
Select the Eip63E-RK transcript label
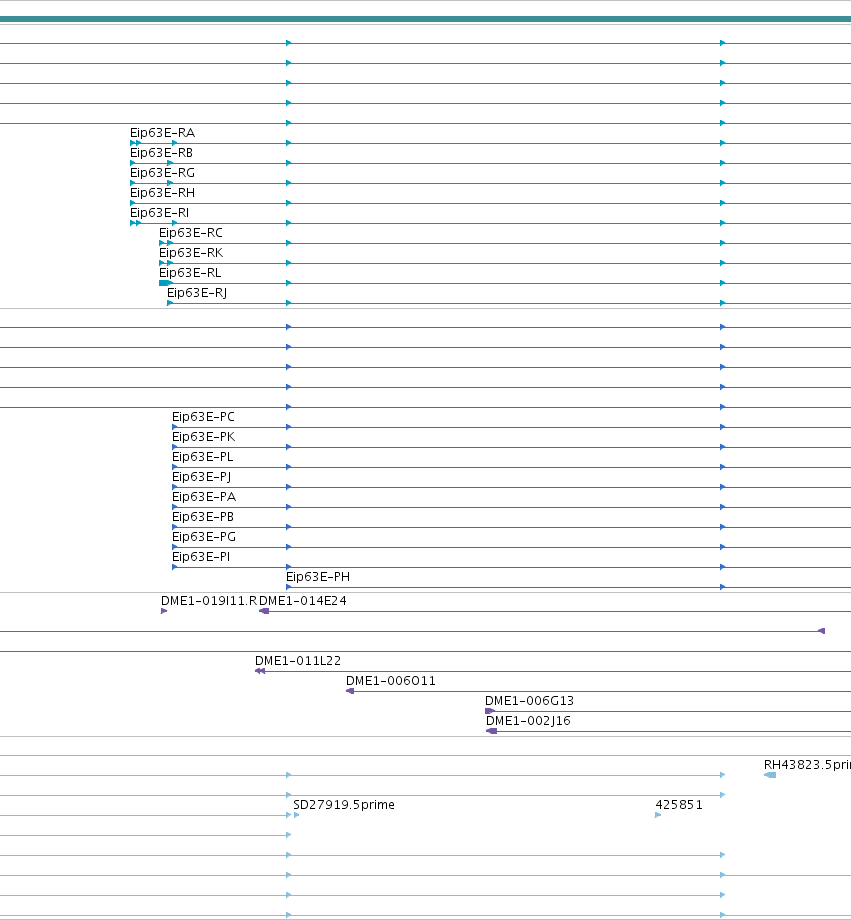coord(191,253)
